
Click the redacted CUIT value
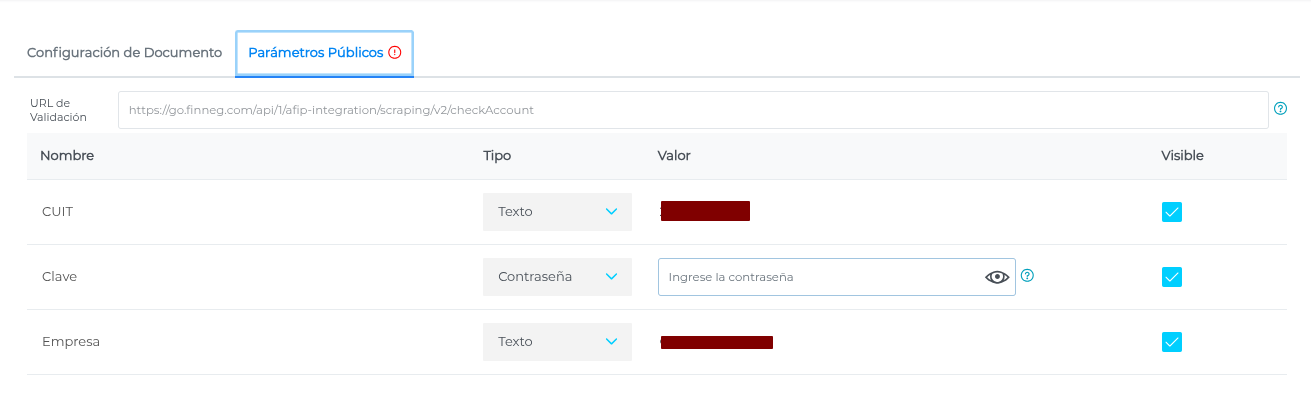point(705,211)
